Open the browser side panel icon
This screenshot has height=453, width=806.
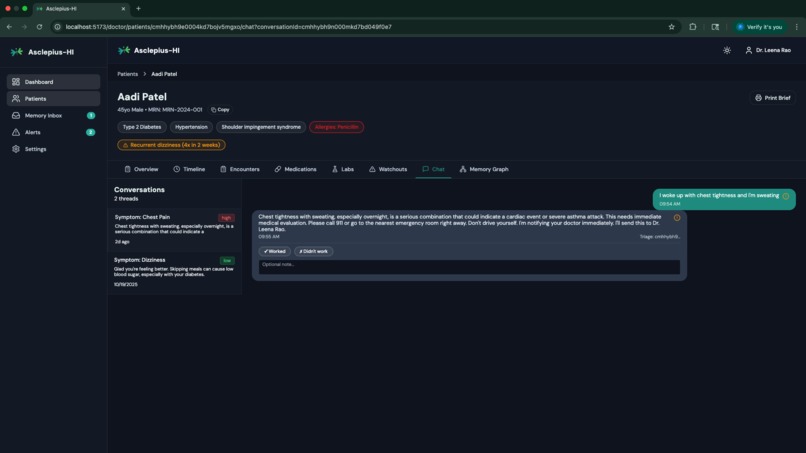715,27
